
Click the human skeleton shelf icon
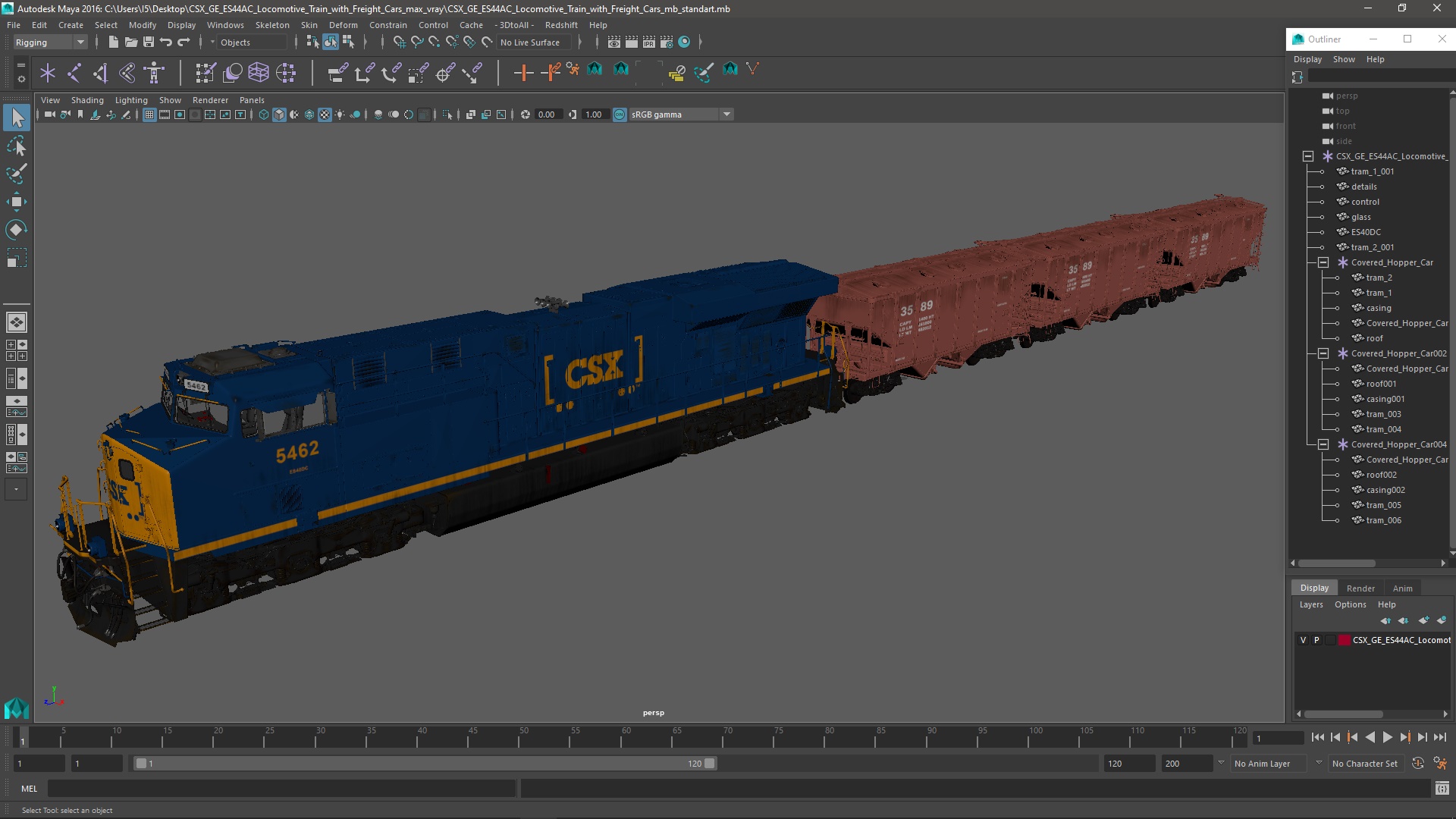pyautogui.click(x=155, y=73)
